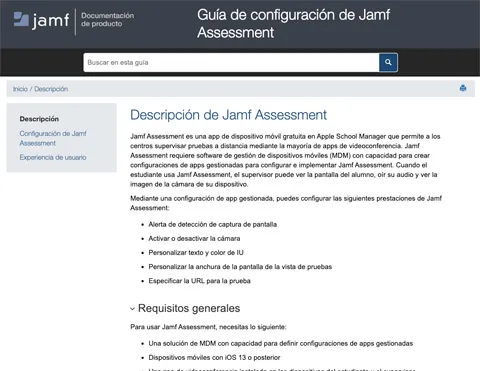The height and width of the screenshot is (371, 480).
Task: Click the 'Guía de configuración de Jamf Assessment' title
Action: coord(293,24)
